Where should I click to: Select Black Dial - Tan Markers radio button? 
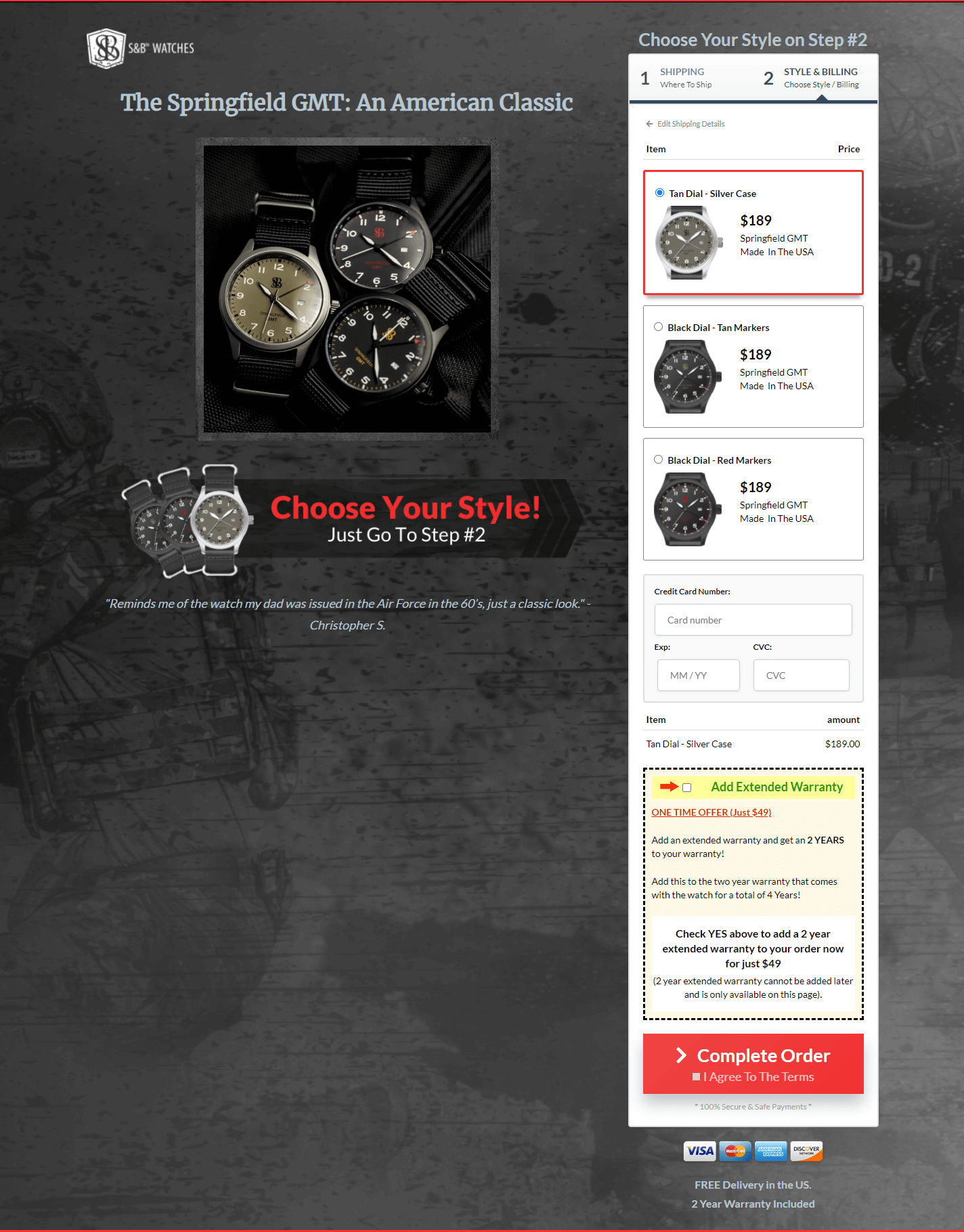point(658,327)
